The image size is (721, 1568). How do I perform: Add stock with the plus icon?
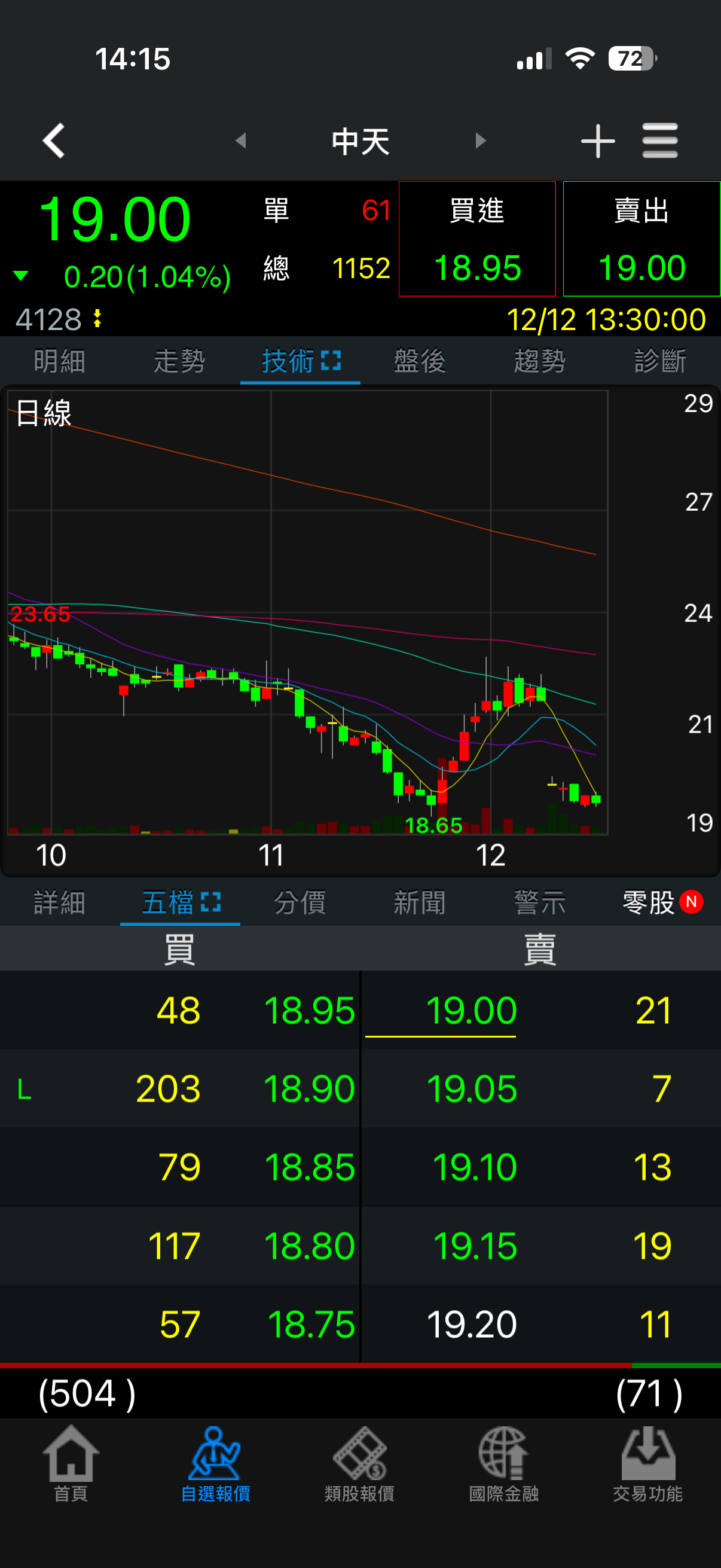pos(597,141)
